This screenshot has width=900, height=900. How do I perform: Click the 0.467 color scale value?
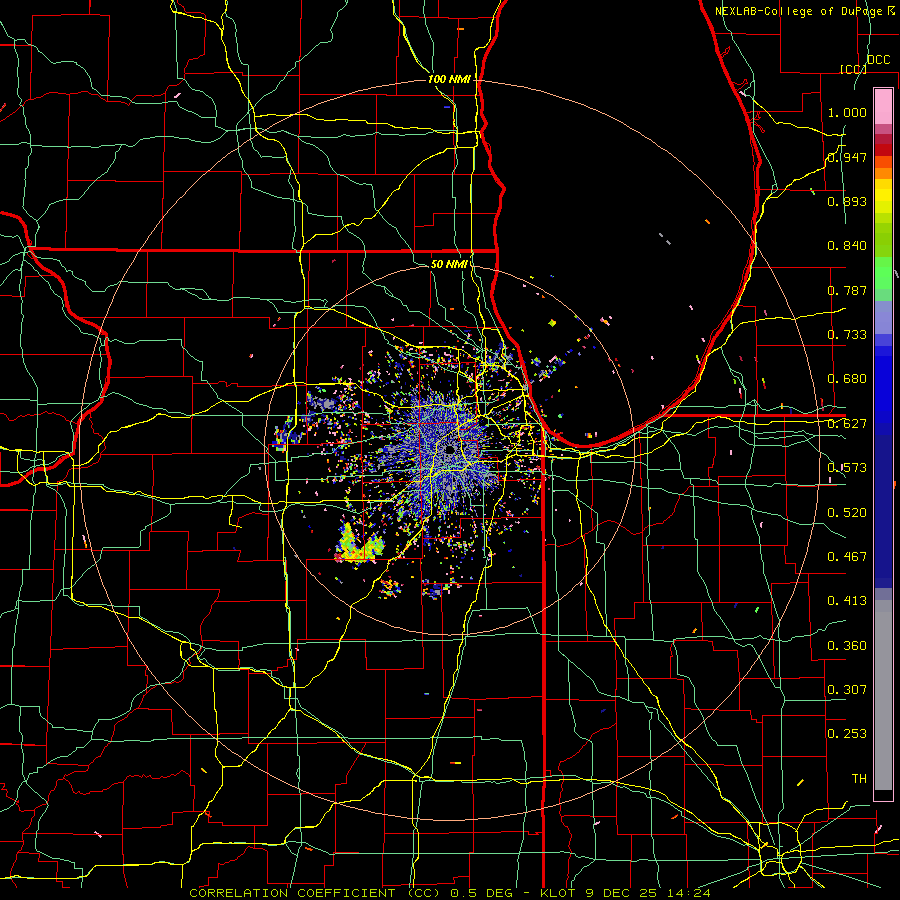click(x=847, y=557)
